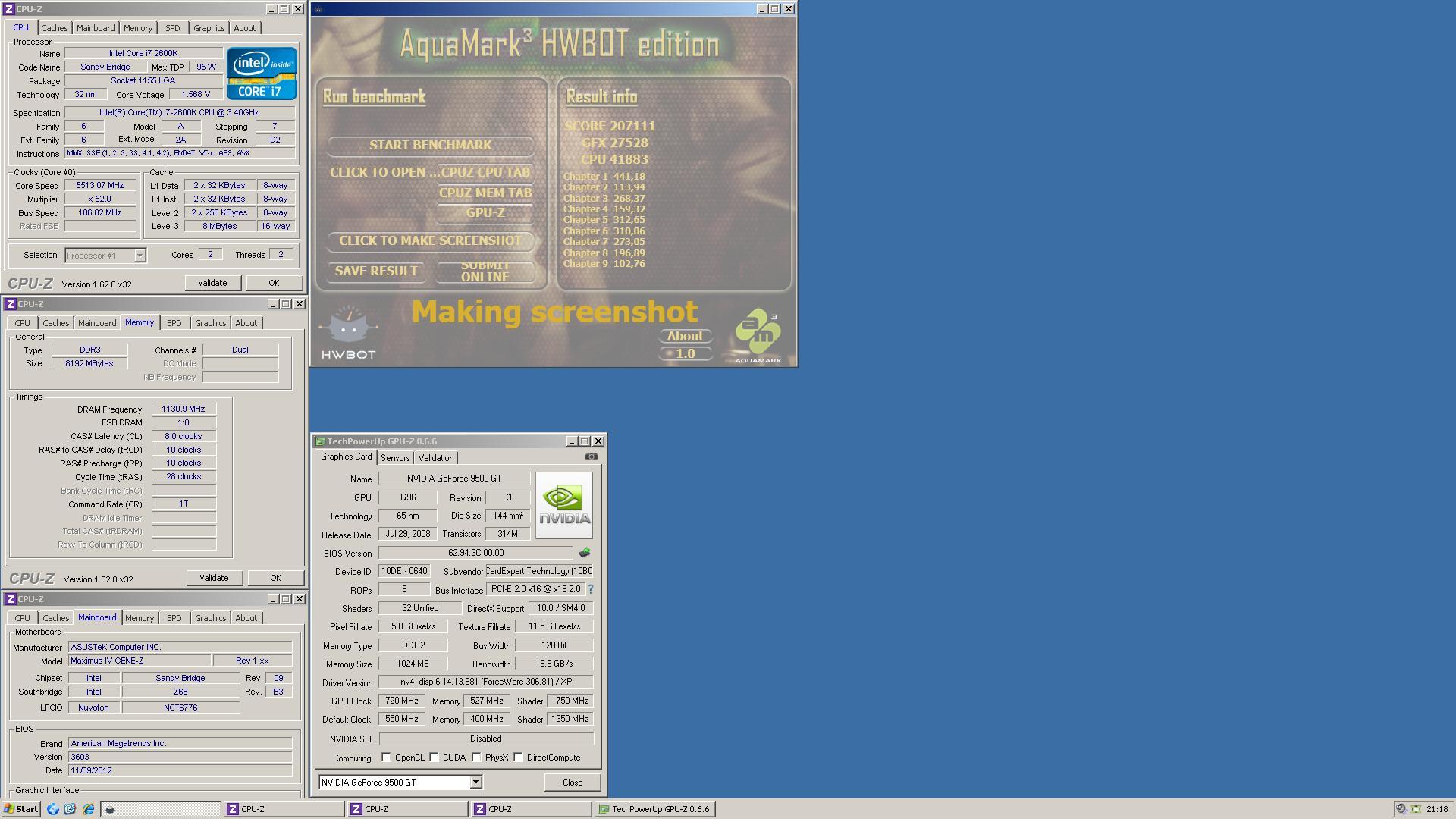The image size is (1456, 819).
Task: Click the third CPU-Z taskbar button
Action: click(x=531, y=809)
